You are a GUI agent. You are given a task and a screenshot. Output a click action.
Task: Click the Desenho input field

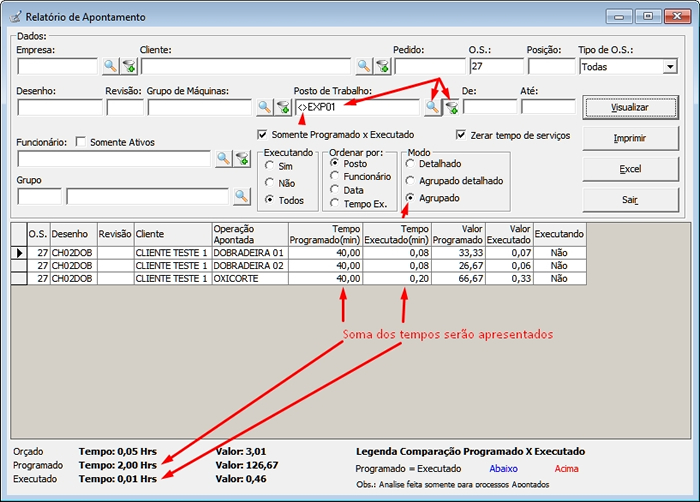(x=60, y=108)
